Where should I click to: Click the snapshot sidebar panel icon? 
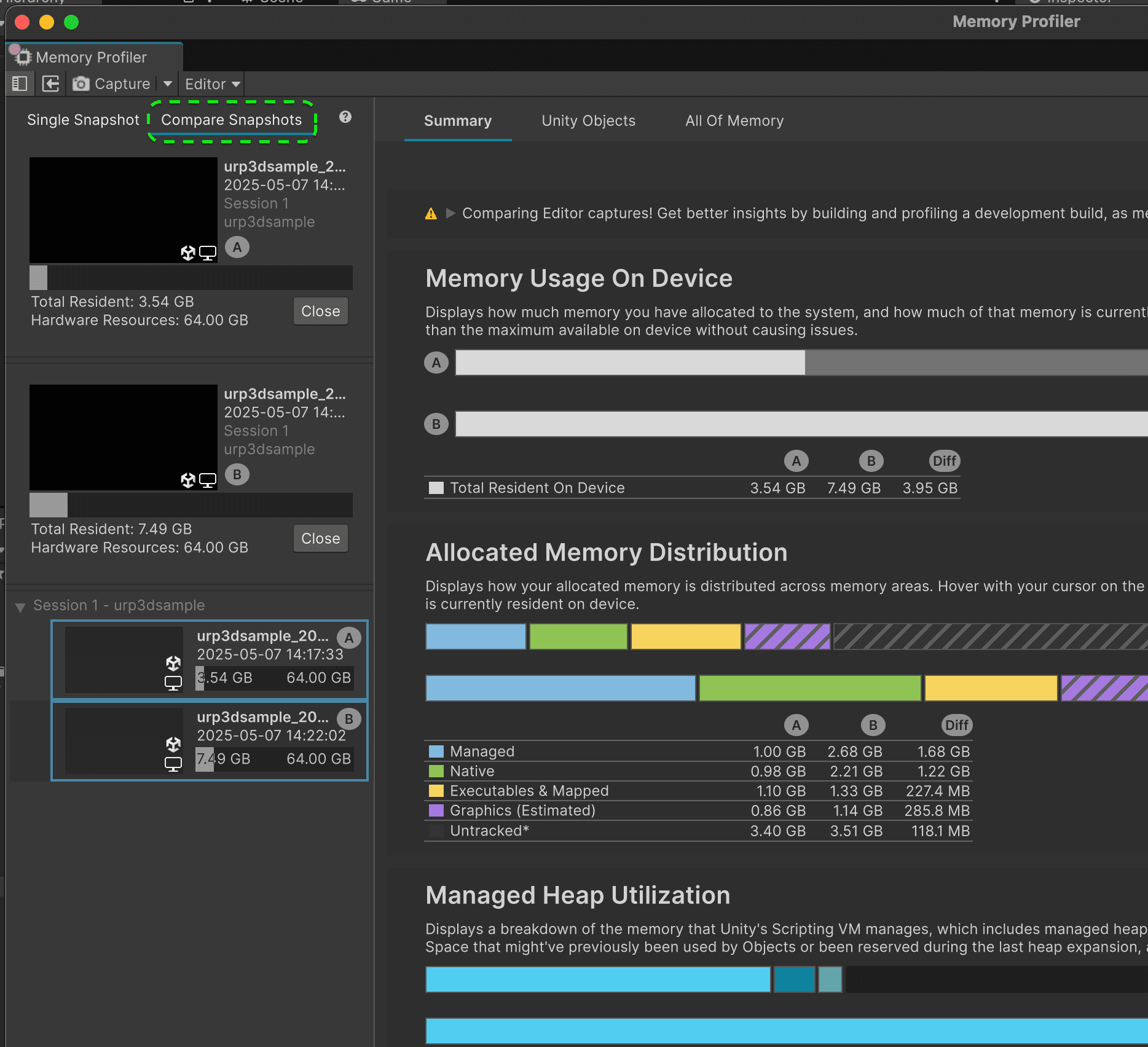[20, 83]
